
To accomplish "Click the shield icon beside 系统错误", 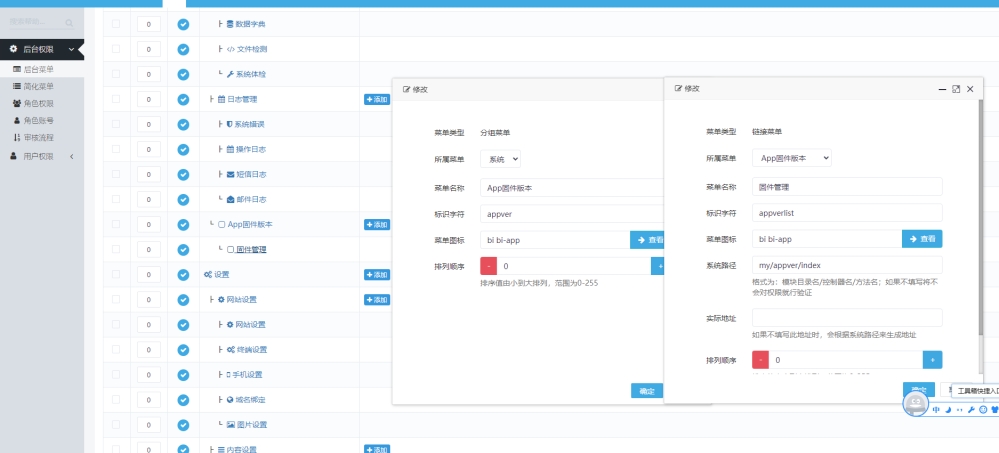I will 230,124.
